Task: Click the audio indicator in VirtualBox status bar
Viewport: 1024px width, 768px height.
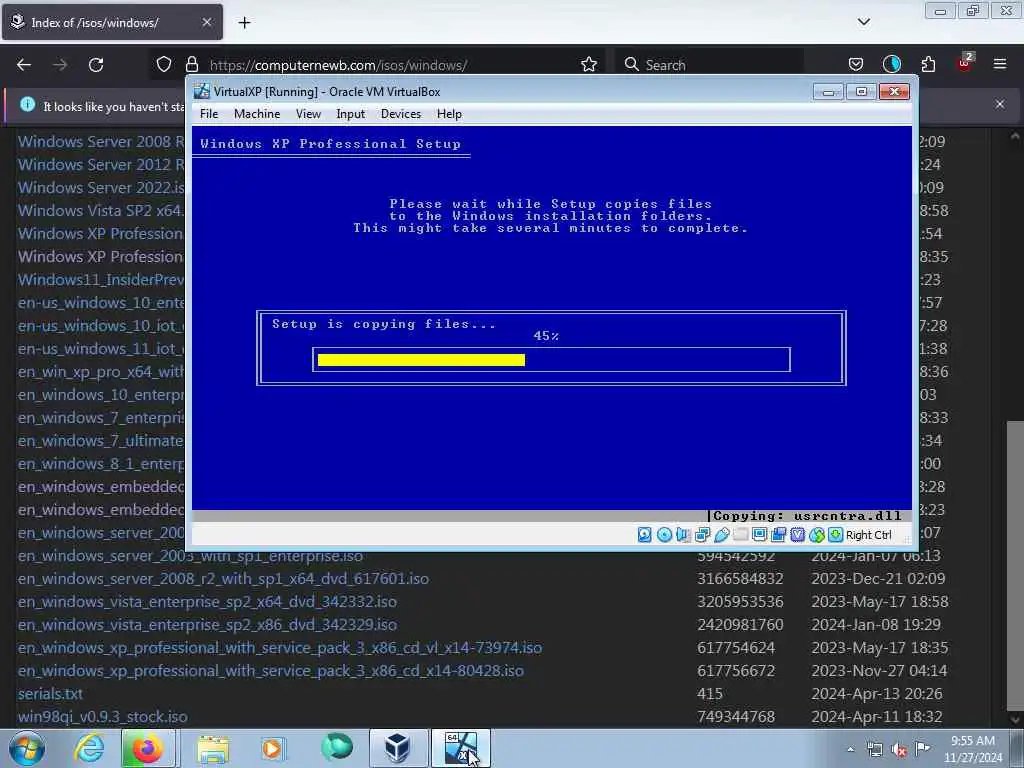Action: click(683, 535)
